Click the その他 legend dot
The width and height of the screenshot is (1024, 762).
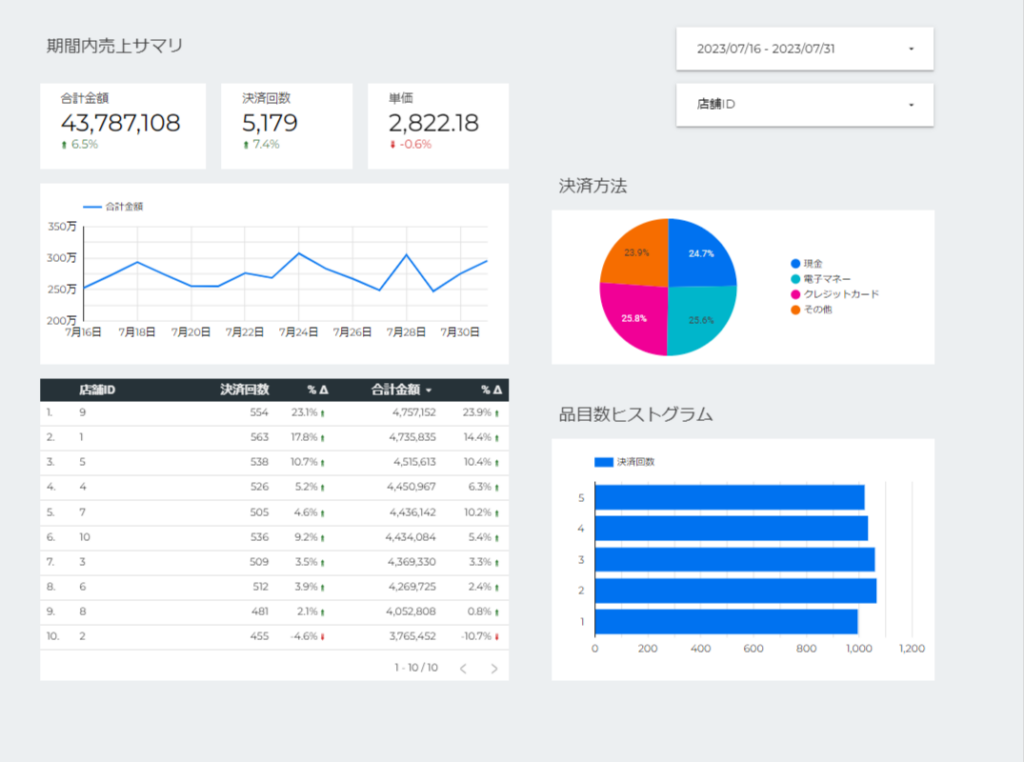[x=796, y=310]
